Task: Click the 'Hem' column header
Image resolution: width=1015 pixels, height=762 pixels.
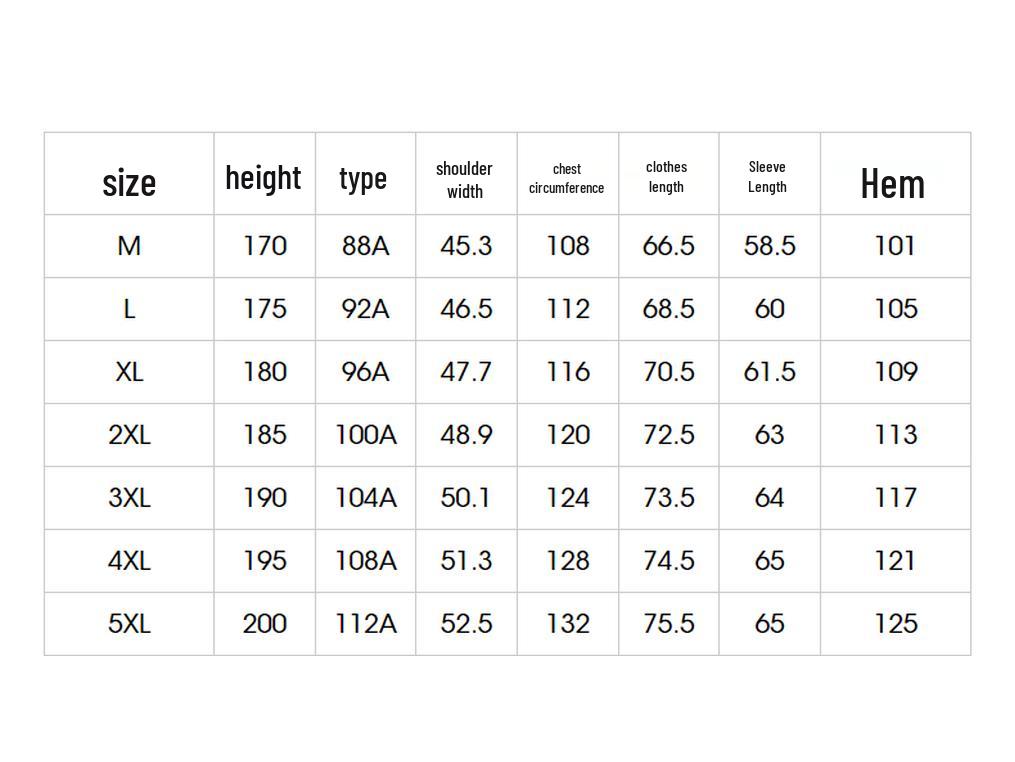Action: [x=893, y=184]
